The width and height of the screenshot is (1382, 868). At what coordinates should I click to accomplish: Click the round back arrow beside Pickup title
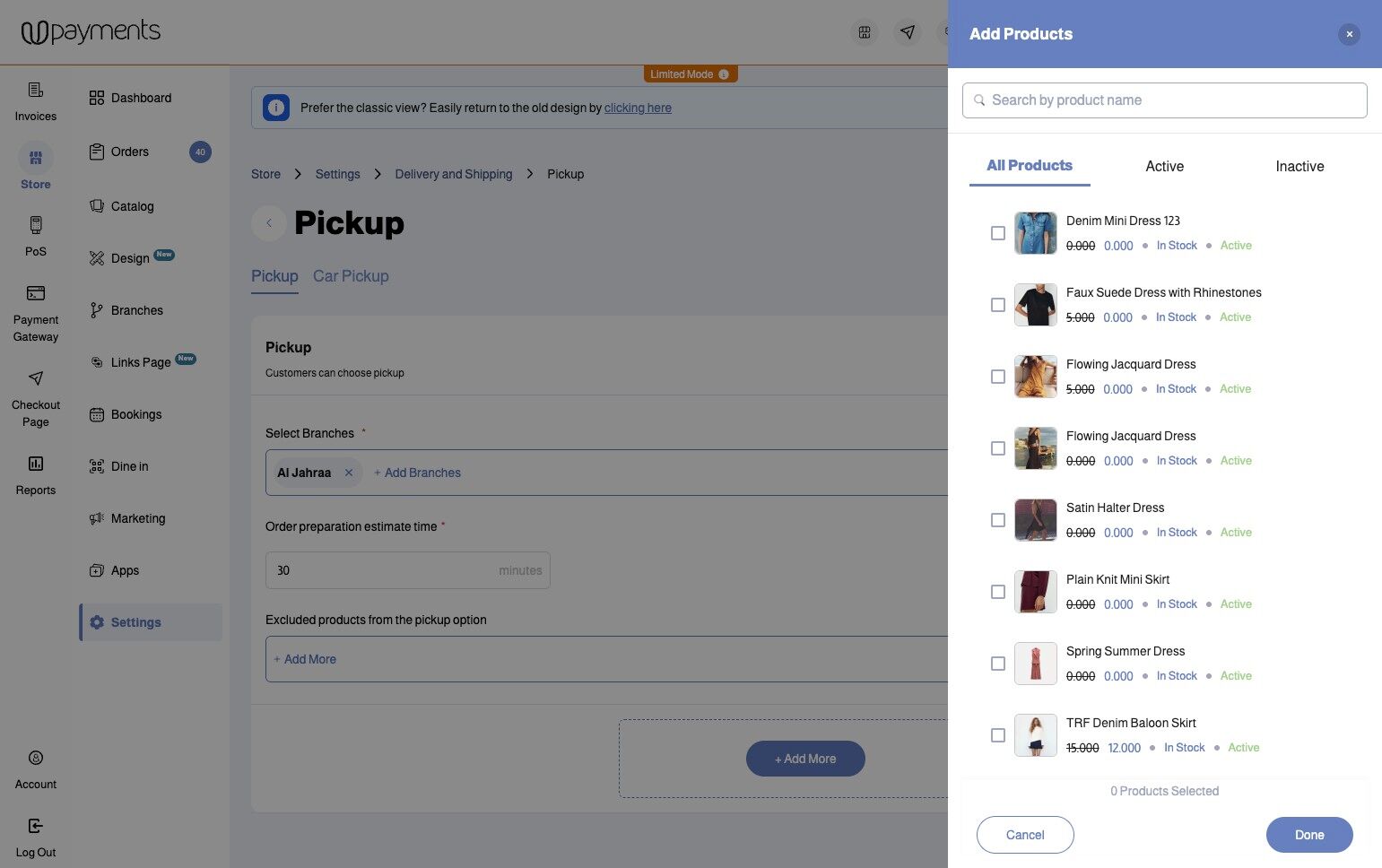269,223
